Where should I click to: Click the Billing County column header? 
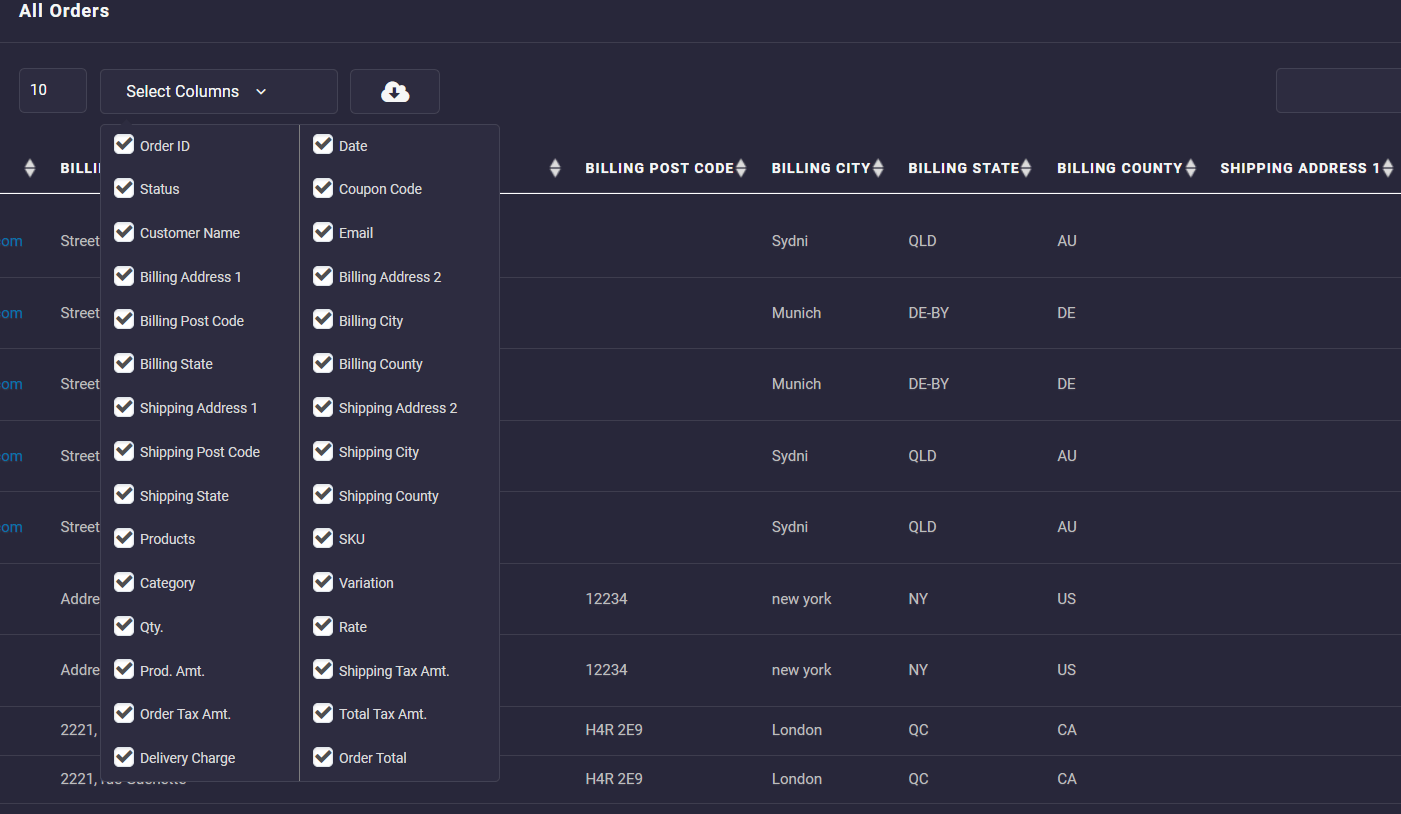(1119, 168)
